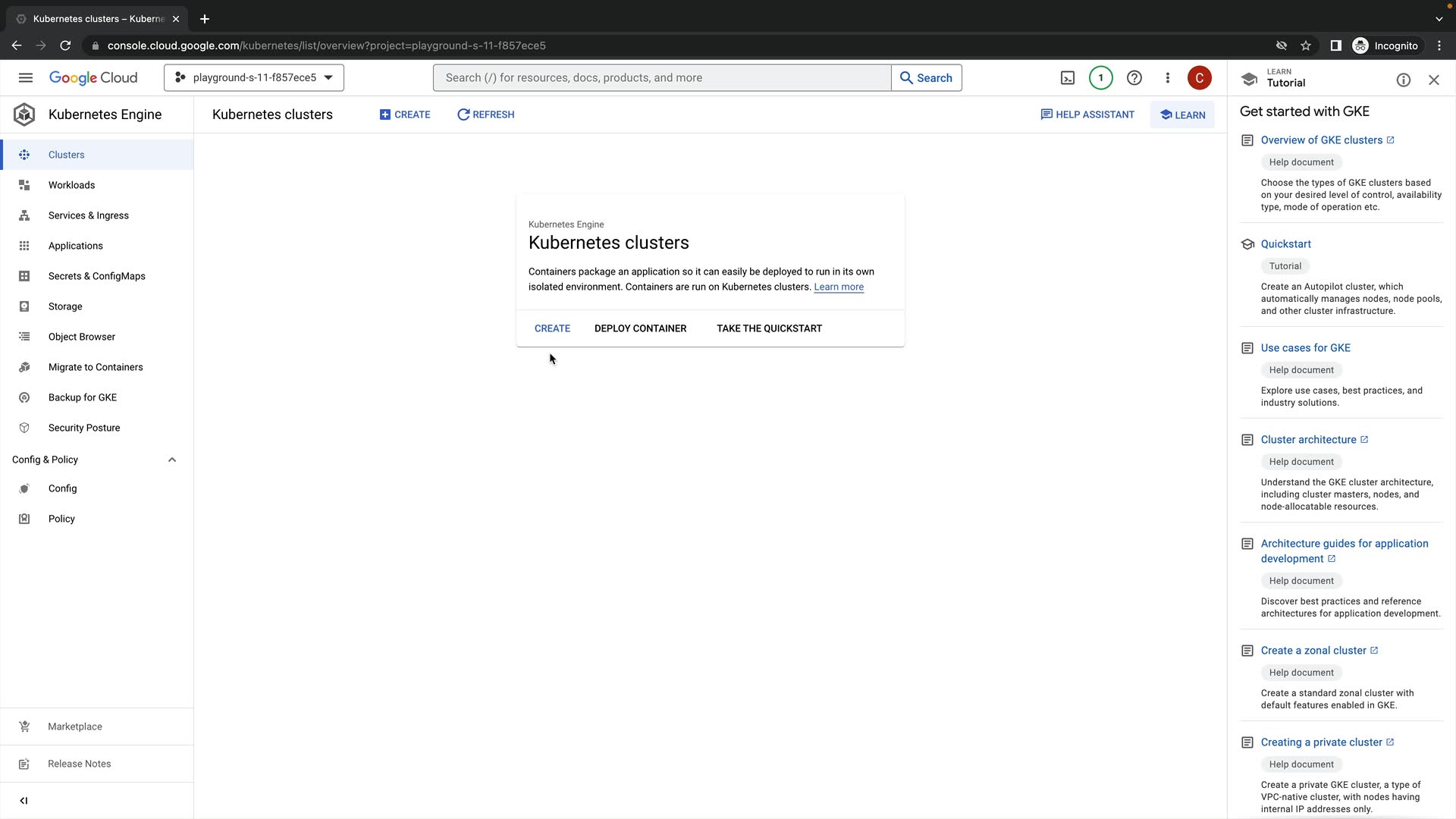Image resolution: width=1456 pixels, height=819 pixels.
Task: Click the user account avatar C
Action: (1199, 78)
